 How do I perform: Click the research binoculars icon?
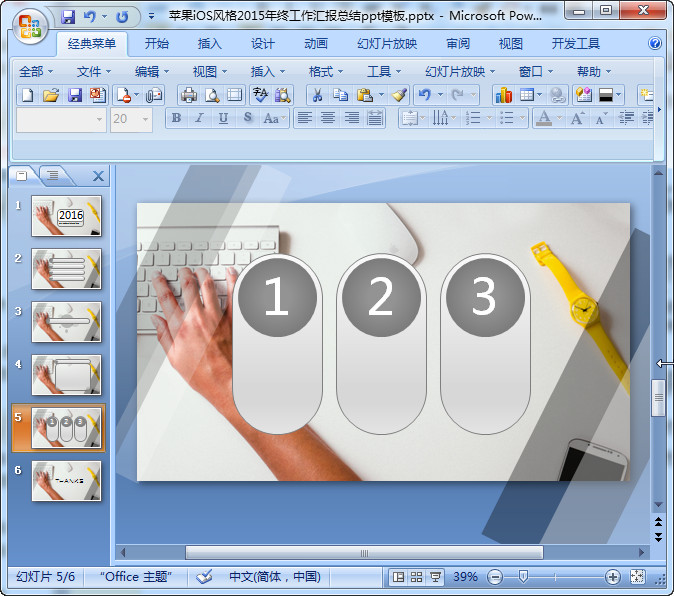[283, 95]
